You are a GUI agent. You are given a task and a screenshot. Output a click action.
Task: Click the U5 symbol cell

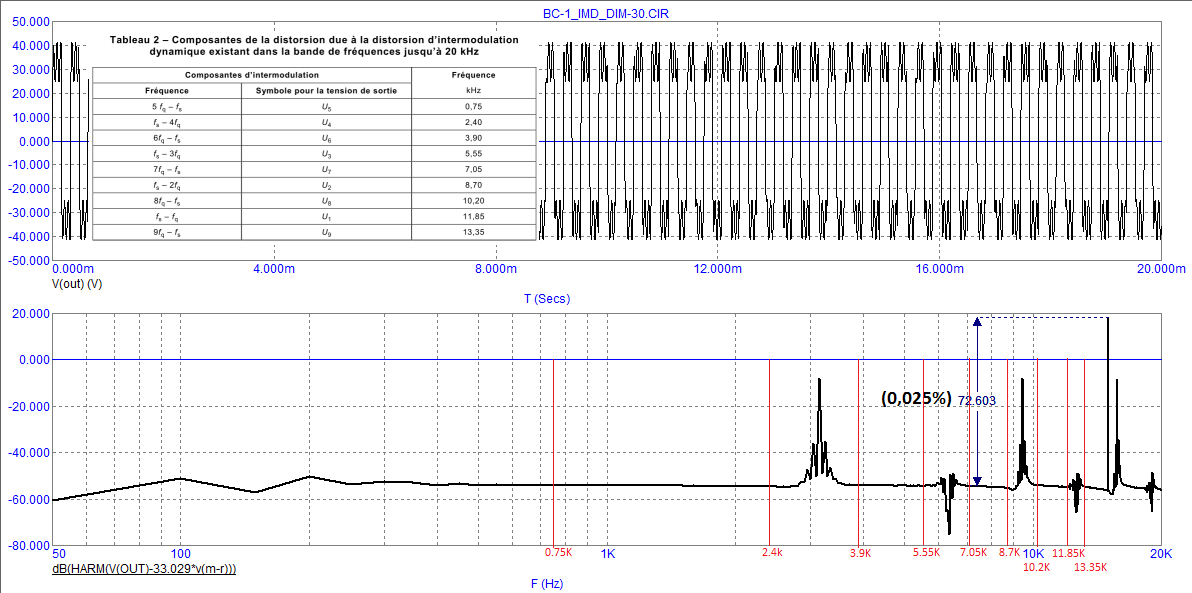[x=327, y=106]
